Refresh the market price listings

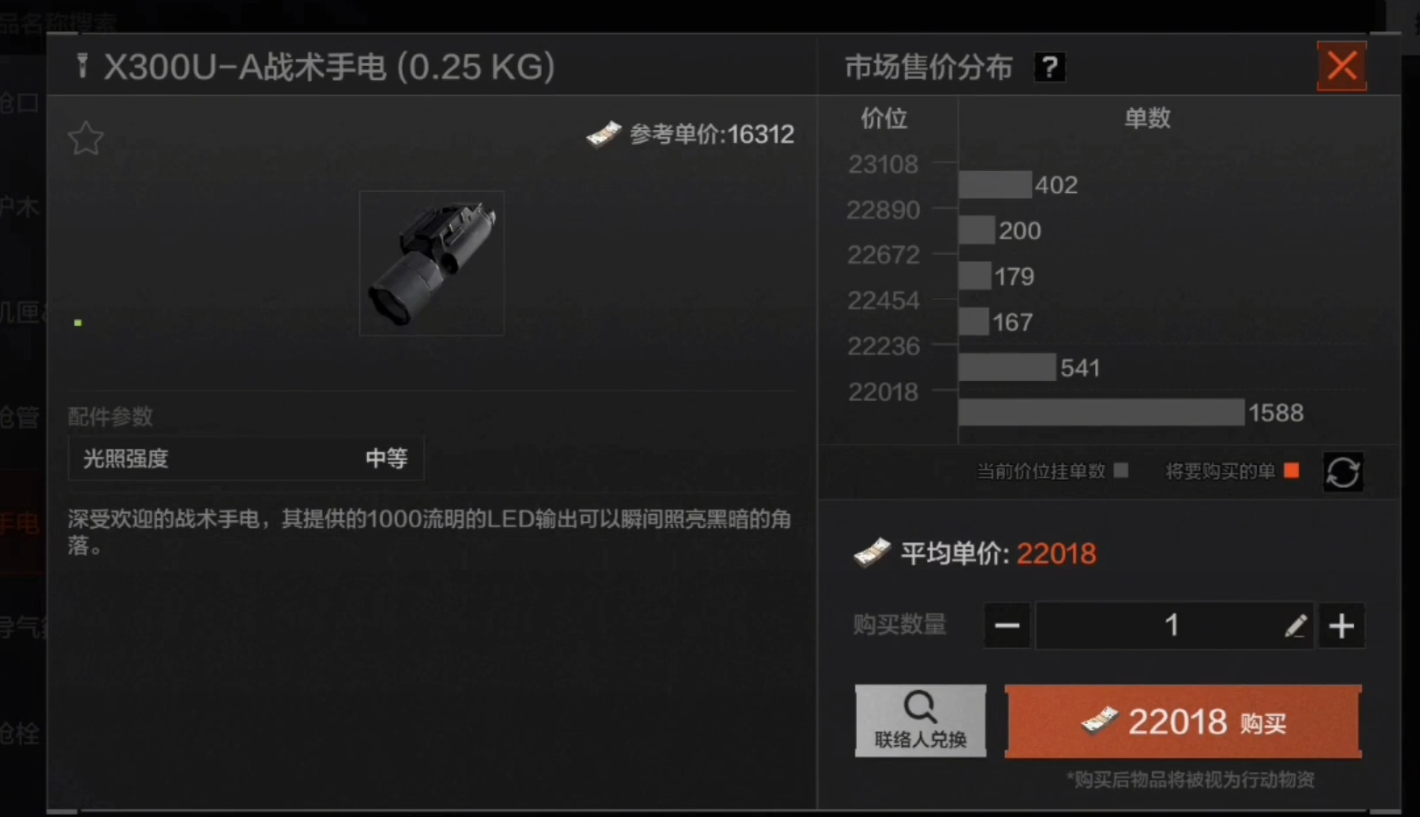(x=1343, y=472)
